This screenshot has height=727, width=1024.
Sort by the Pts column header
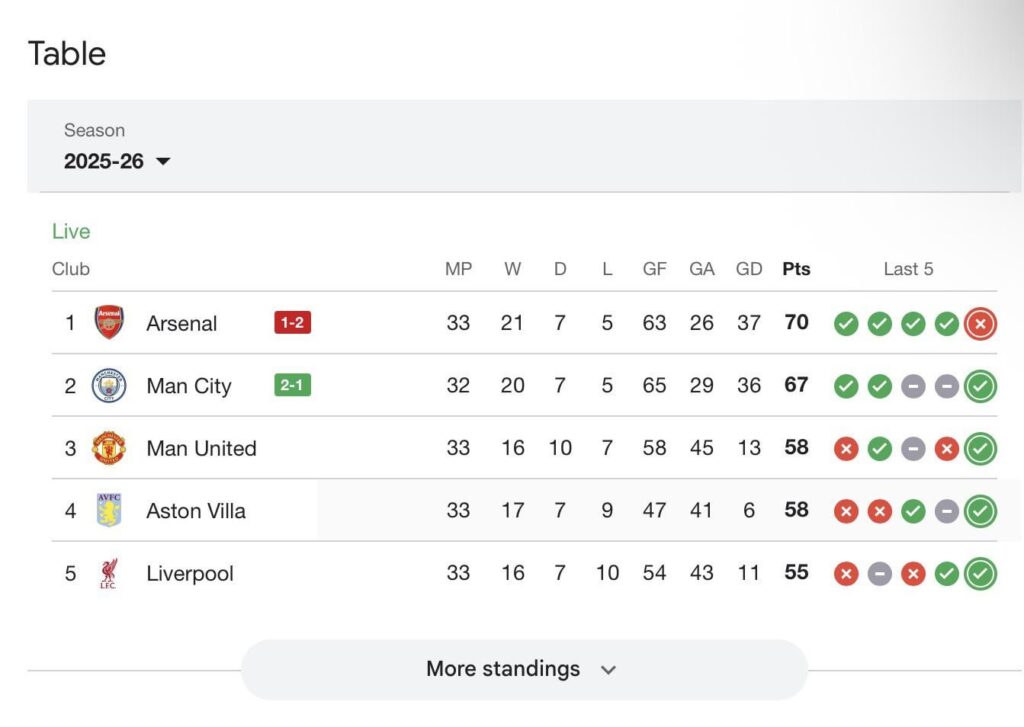(796, 268)
